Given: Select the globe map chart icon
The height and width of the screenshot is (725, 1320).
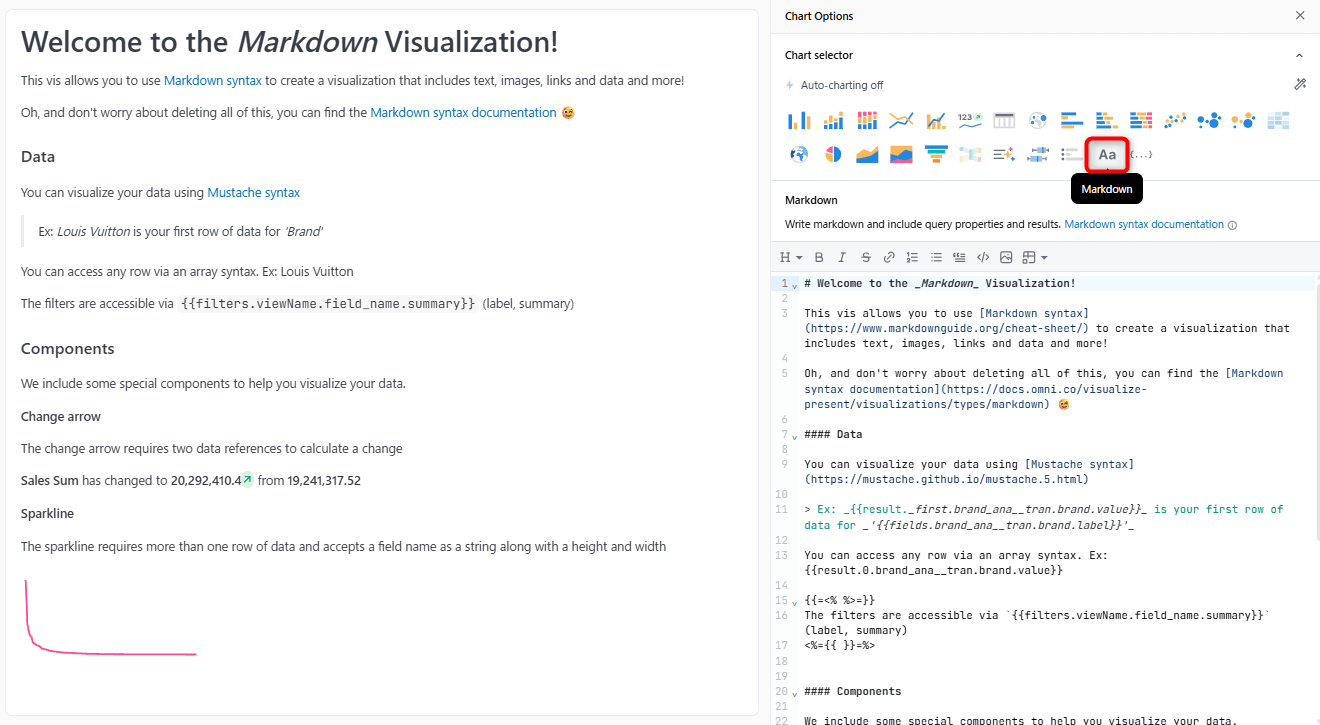Looking at the screenshot, I should [x=799, y=155].
